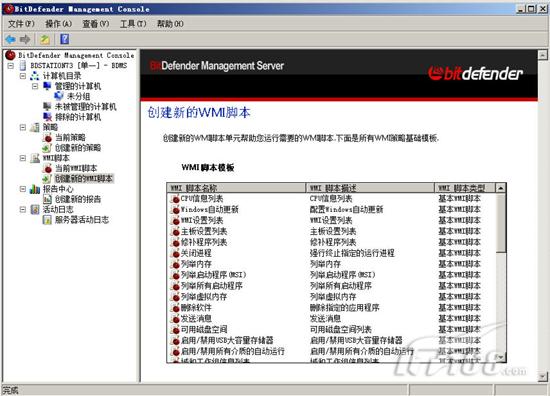Collapse the WMI脚本 tree node

(x=23, y=158)
